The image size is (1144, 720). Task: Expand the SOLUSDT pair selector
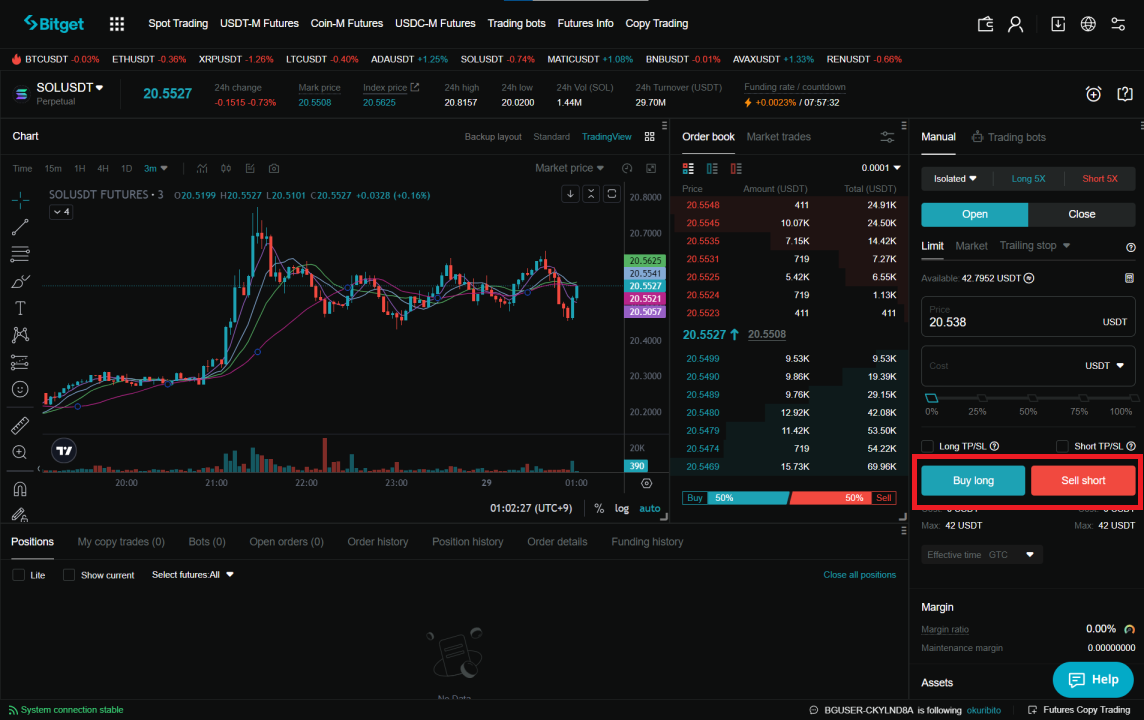pos(69,88)
